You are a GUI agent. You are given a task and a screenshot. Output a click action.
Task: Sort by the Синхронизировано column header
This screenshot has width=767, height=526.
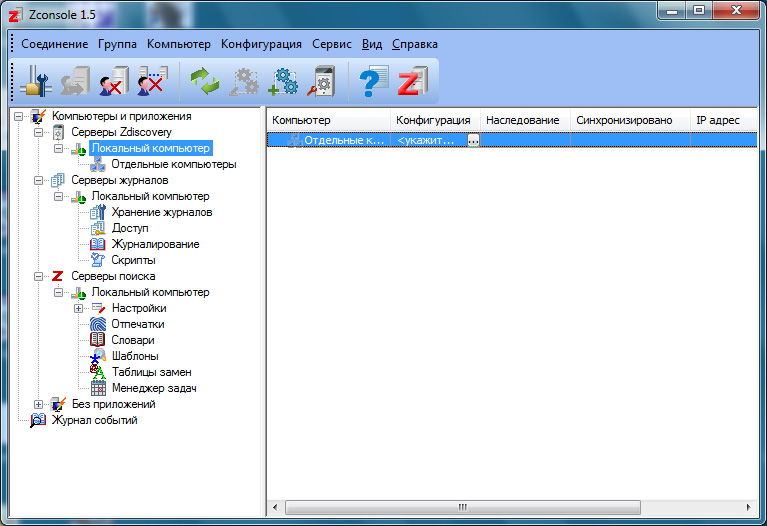(x=631, y=120)
